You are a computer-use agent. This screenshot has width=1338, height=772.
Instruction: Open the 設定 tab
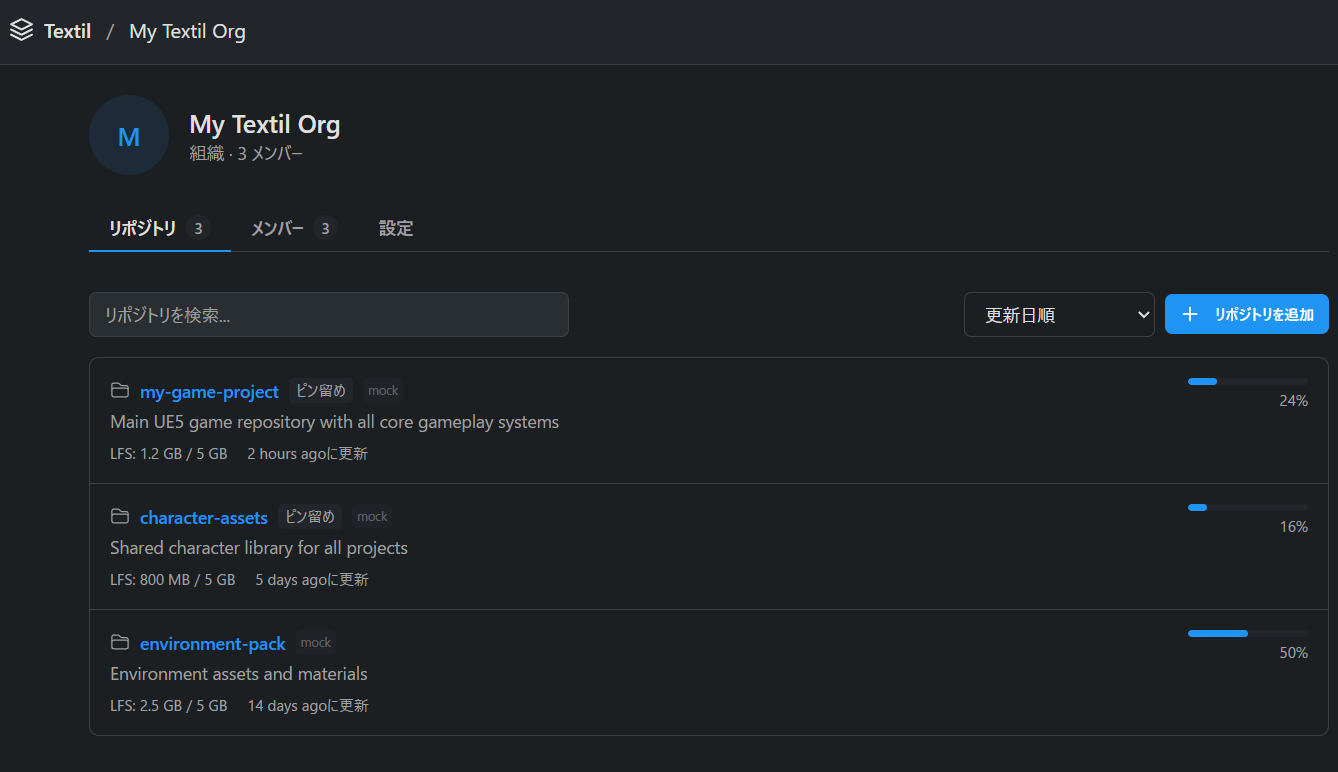click(396, 229)
